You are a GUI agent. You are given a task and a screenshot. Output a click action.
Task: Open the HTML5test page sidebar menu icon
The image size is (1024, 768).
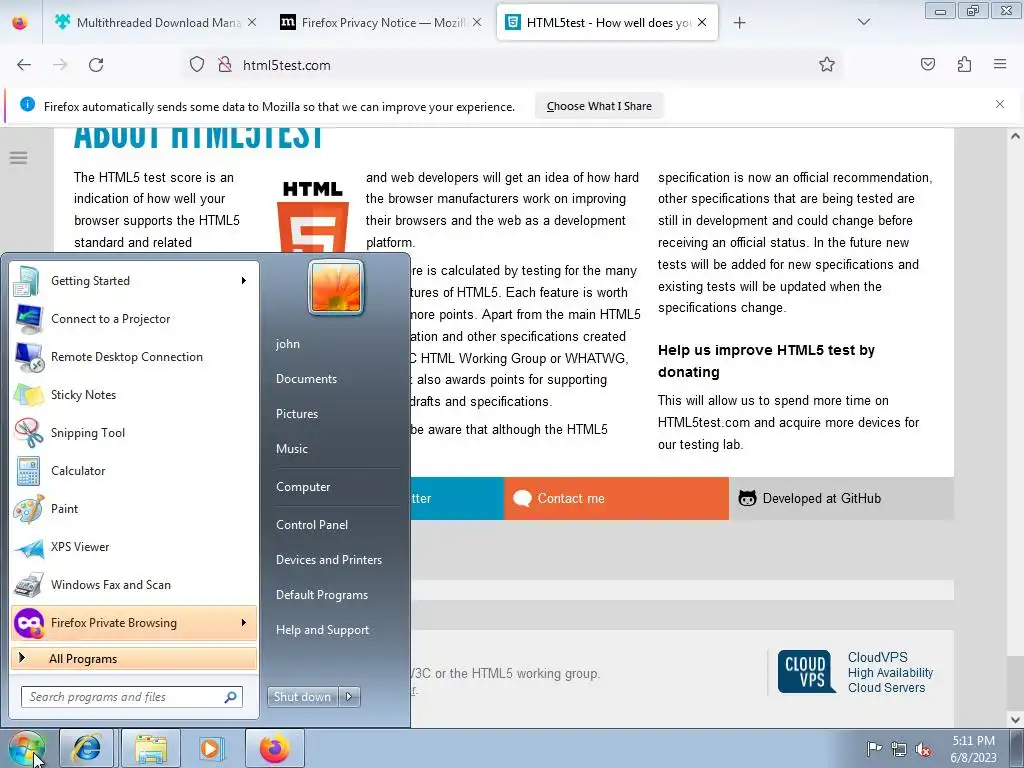(18, 157)
